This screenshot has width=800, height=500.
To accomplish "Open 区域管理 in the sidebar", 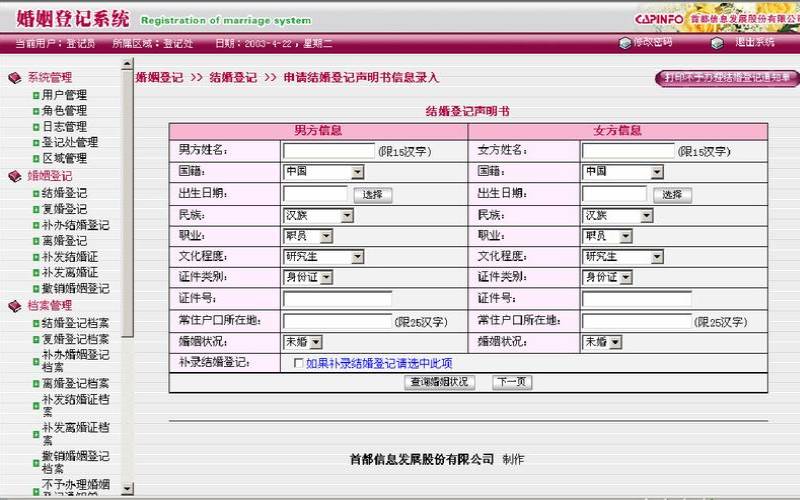I will click(x=64, y=158).
